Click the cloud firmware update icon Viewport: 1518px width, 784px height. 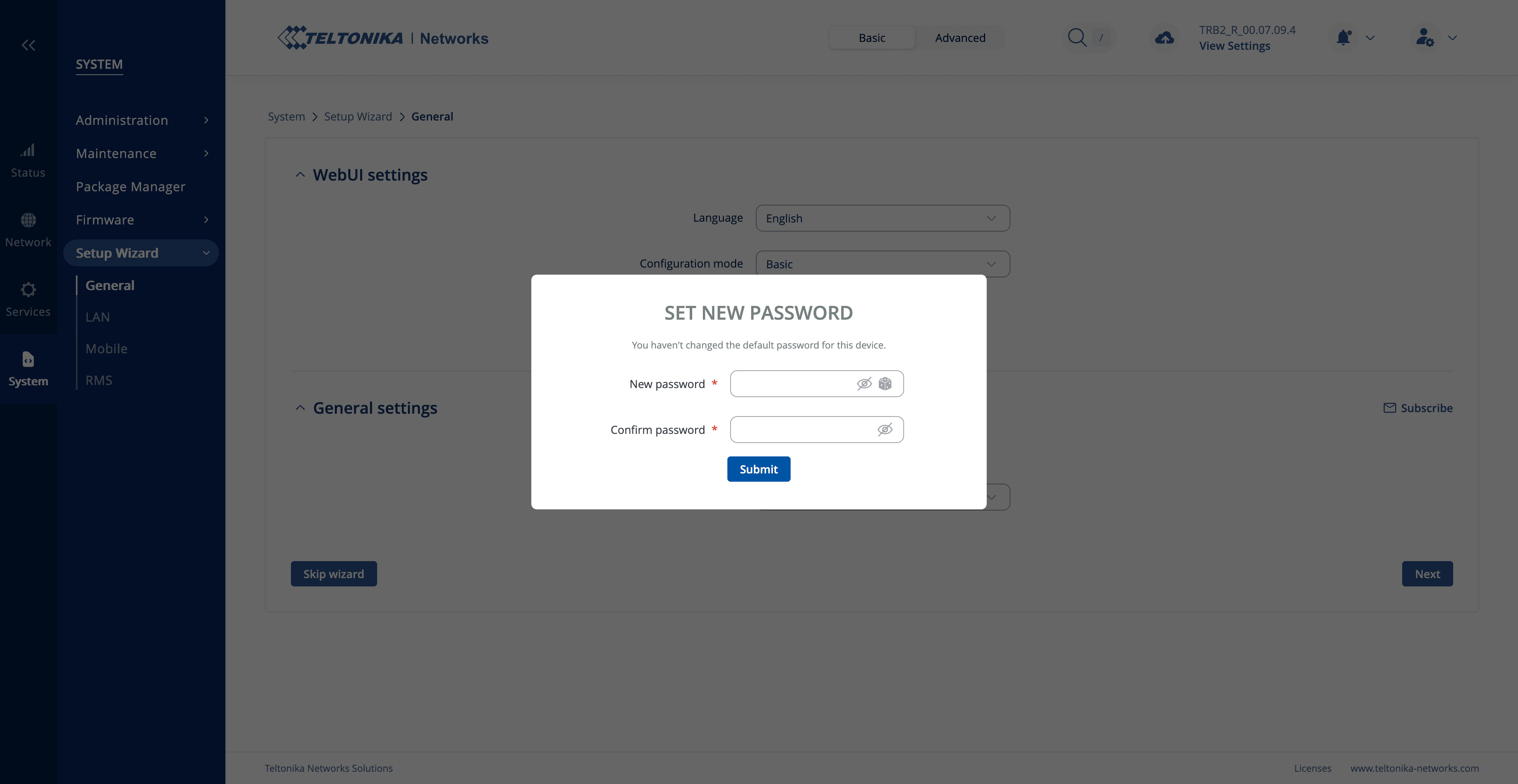pos(1164,38)
